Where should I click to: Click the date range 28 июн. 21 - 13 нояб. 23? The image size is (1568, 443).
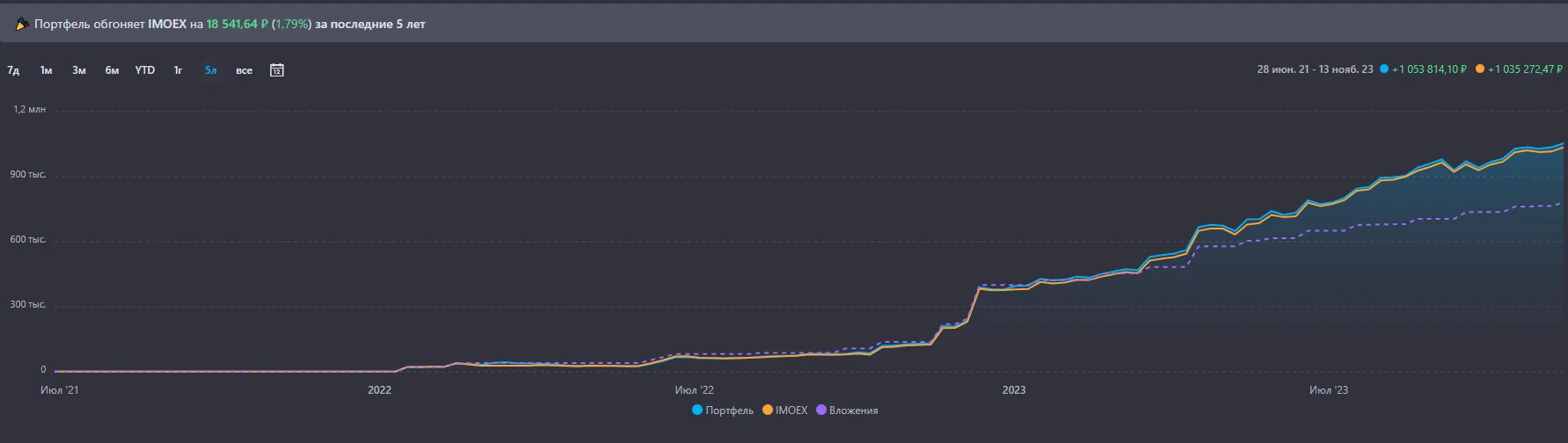(x=1315, y=69)
